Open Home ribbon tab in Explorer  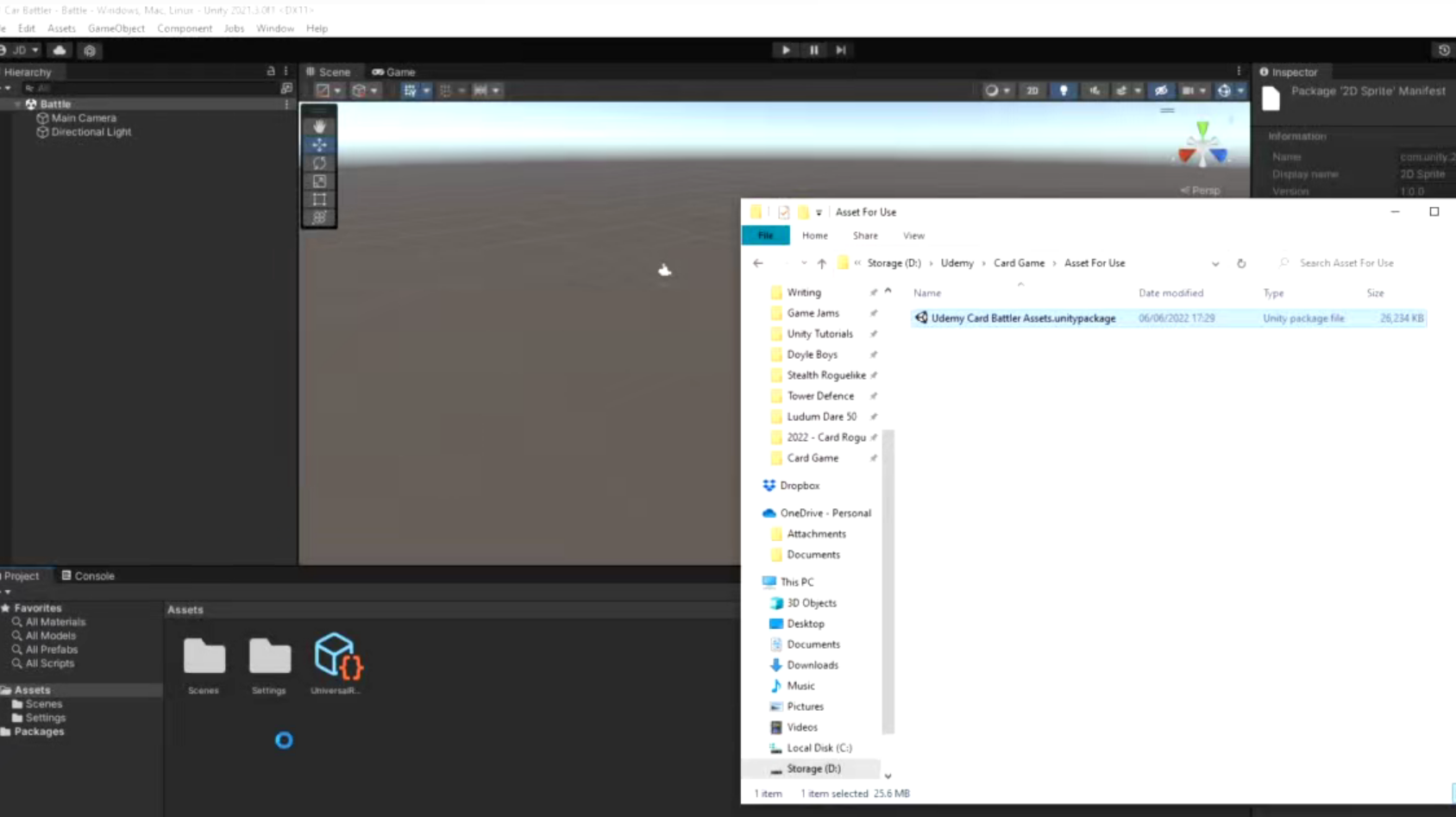pyautogui.click(x=814, y=236)
